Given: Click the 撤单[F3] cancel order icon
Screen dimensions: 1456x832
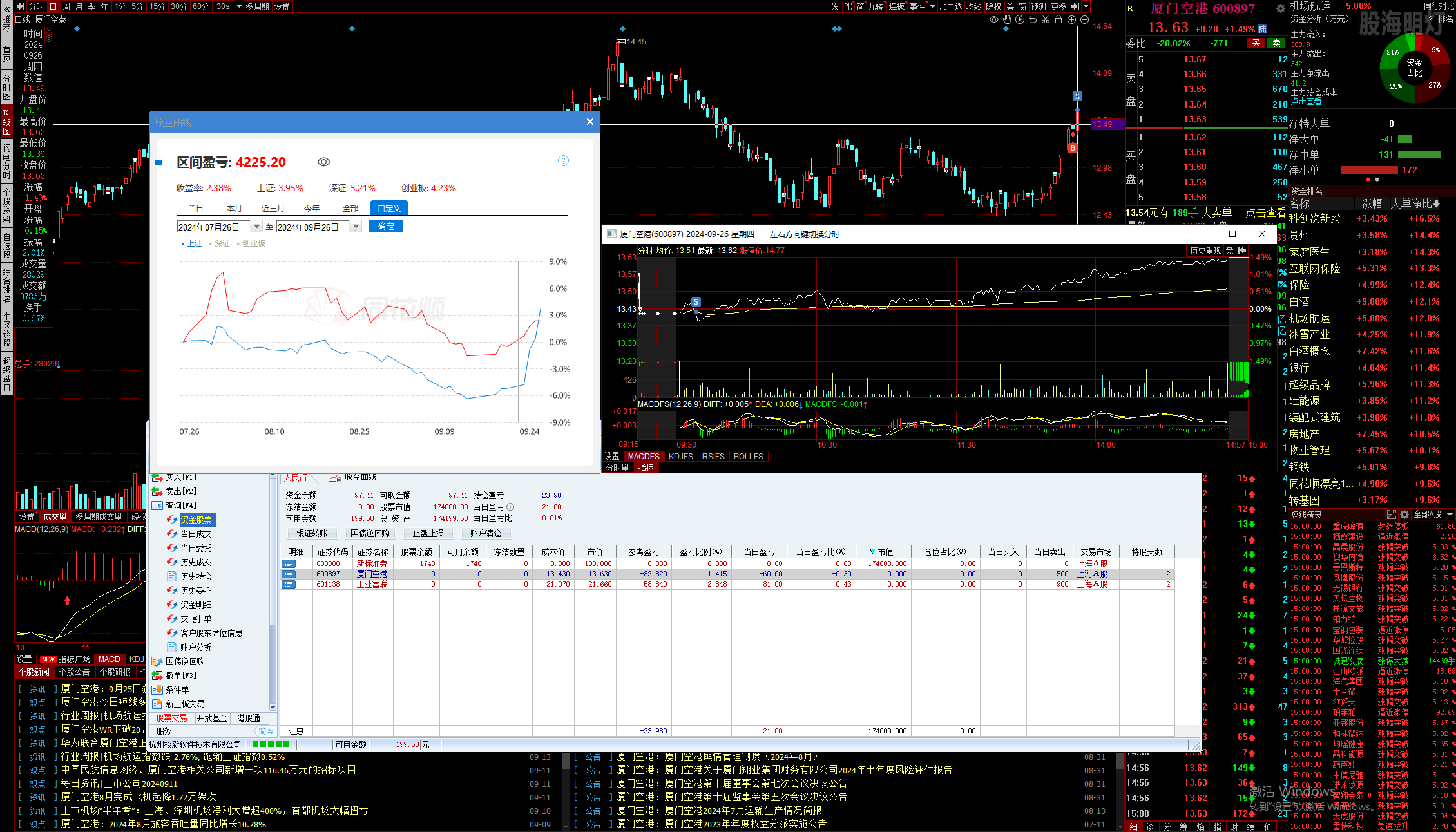Looking at the screenshot, I should point(157,676).
